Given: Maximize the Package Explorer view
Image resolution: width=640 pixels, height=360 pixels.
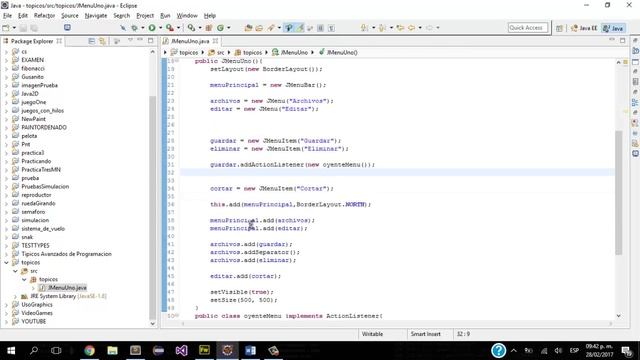Looking at the screenshot, I should (x=150, y=40).
